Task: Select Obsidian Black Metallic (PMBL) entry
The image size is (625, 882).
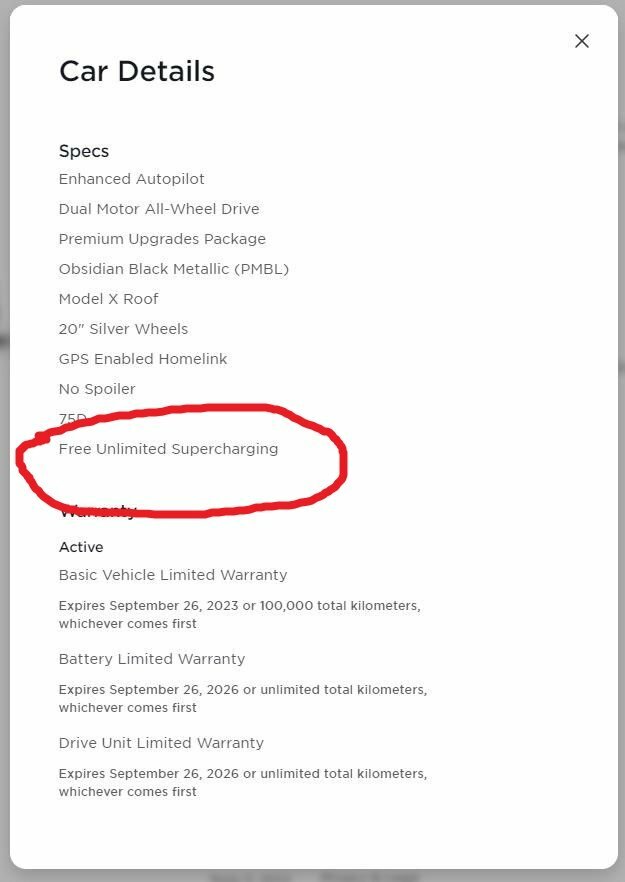Action: point(174,269)
